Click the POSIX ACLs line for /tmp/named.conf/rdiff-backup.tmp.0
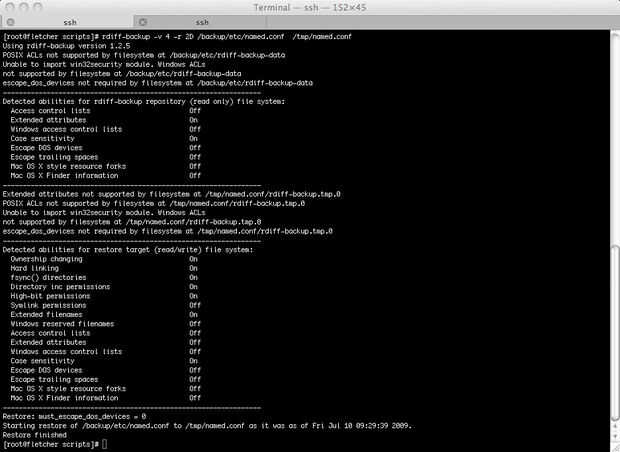Viewport: 620px width, 452px height. (154, 204)
